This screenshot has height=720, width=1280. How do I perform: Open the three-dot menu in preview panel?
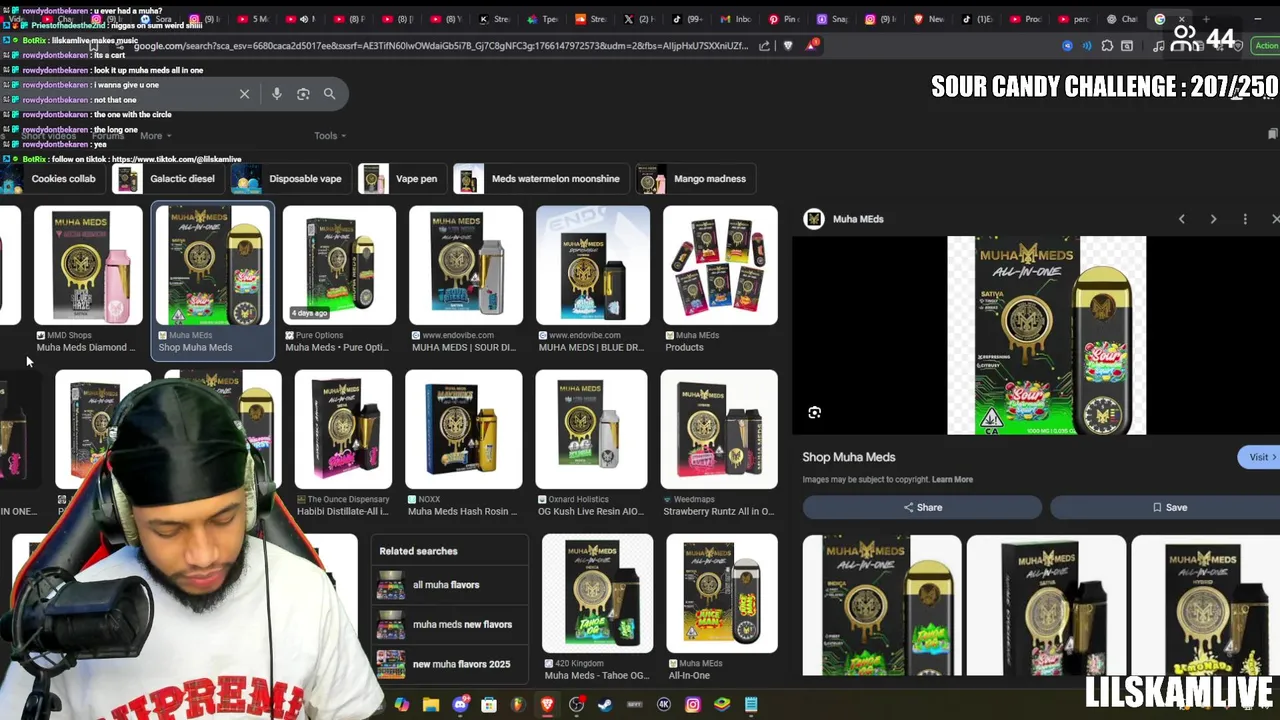1245,219
